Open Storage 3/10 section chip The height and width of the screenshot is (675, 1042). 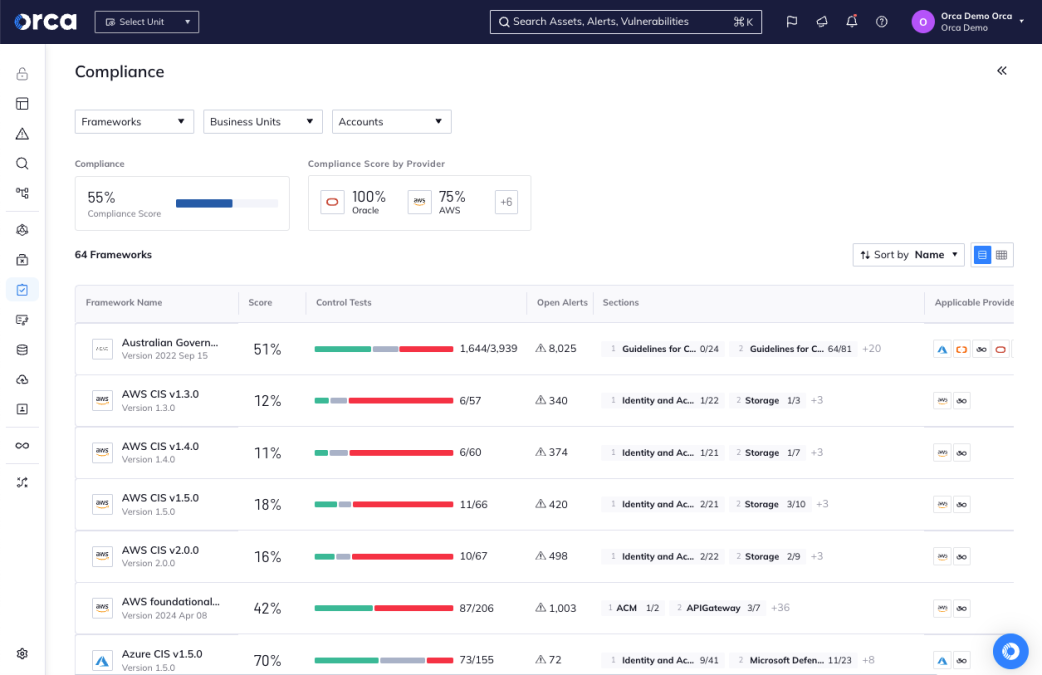click(x=770, y=504)
